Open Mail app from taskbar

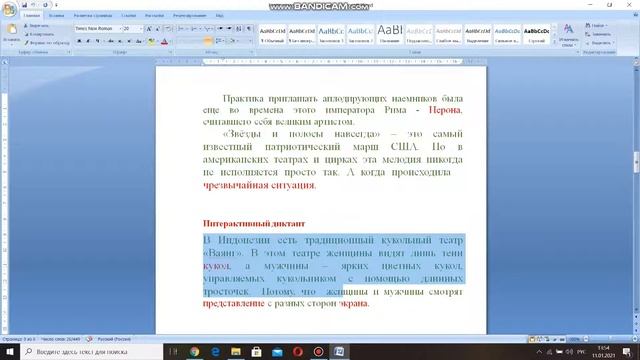(277, 351)
